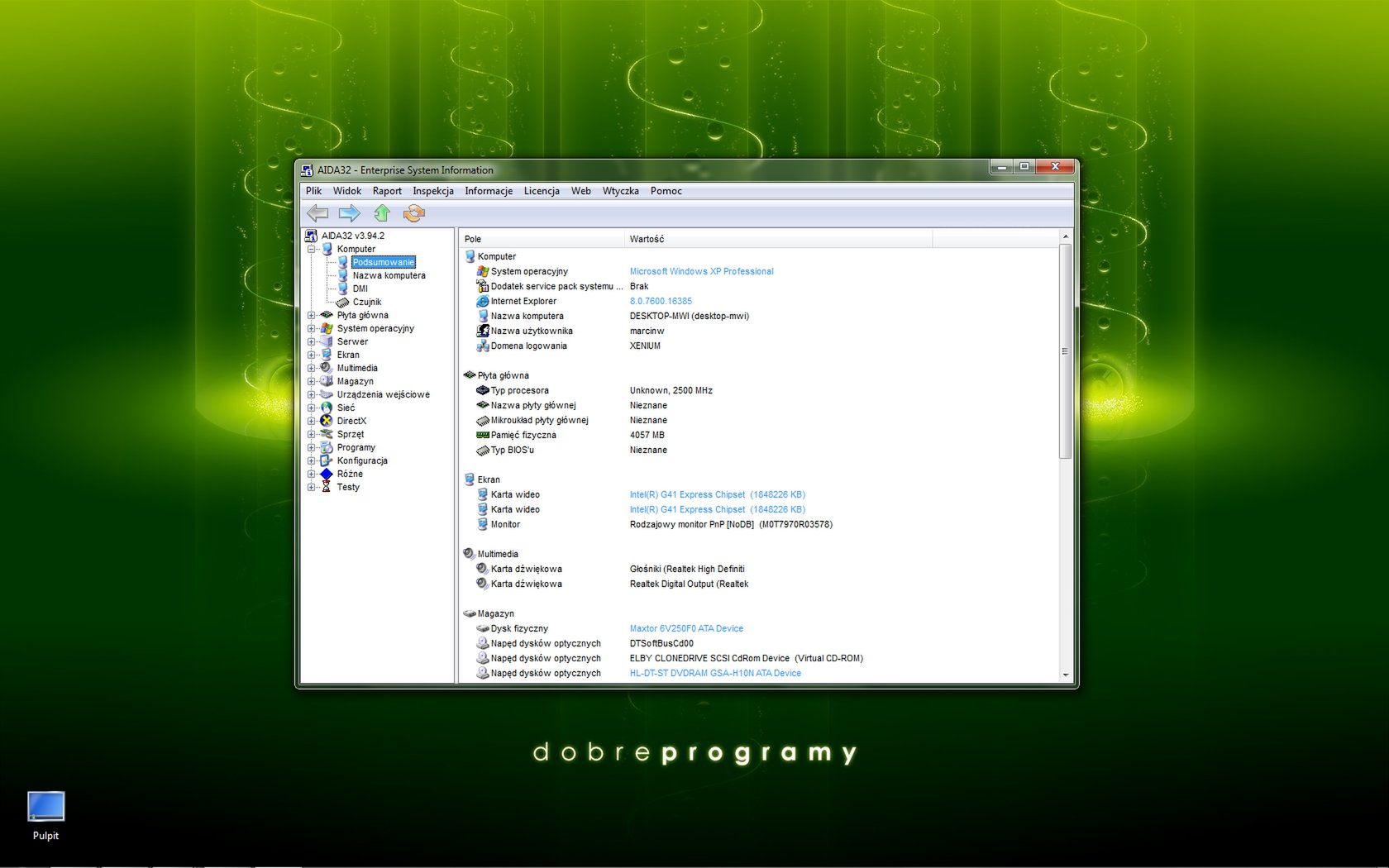The height and width of the screenshot is (868, 1389).
Task: Open the Inspekcja menu
Action: pos(433,191)
